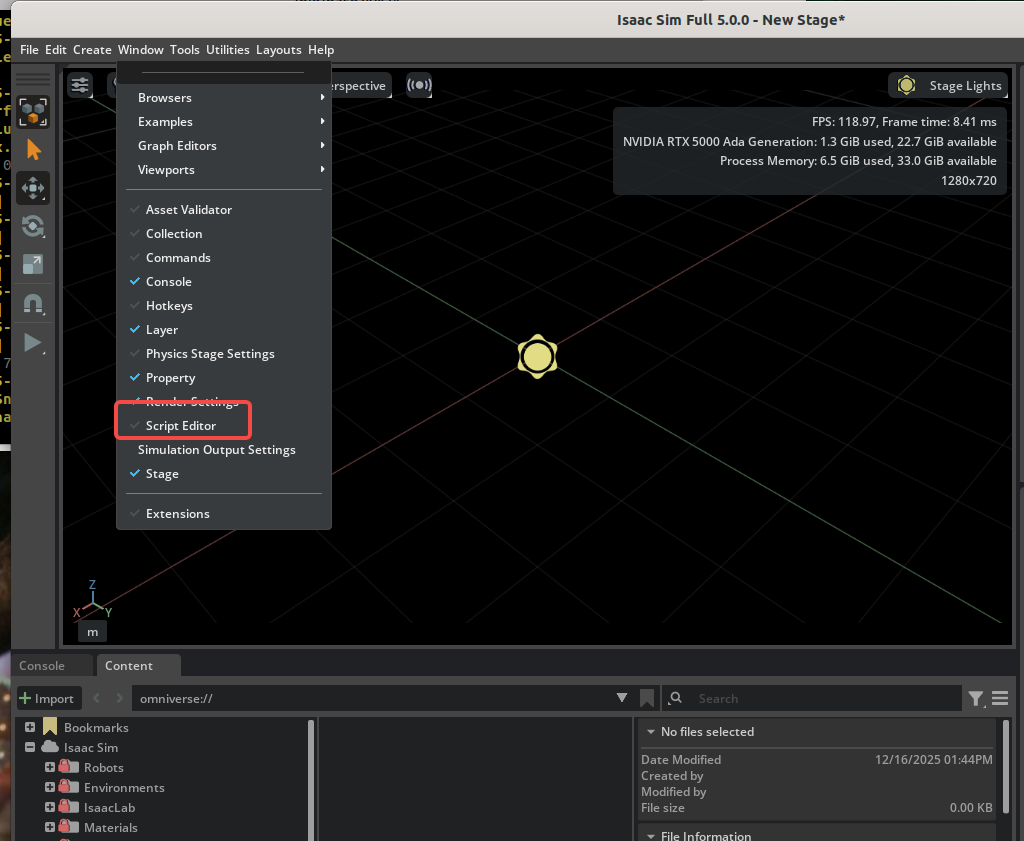Screen dimensions: 1024x841
Task: Choose the Move tool in toolbar
Action: (x=33, y=188)
